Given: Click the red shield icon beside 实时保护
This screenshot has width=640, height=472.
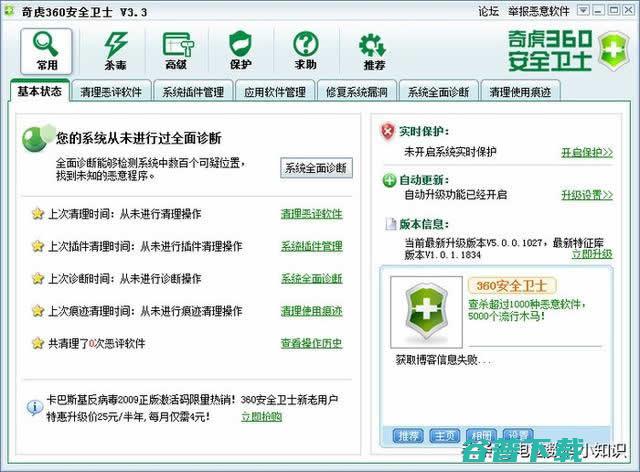Looking at the screenshot, I should pyautogui.click(x=388, y=131).
